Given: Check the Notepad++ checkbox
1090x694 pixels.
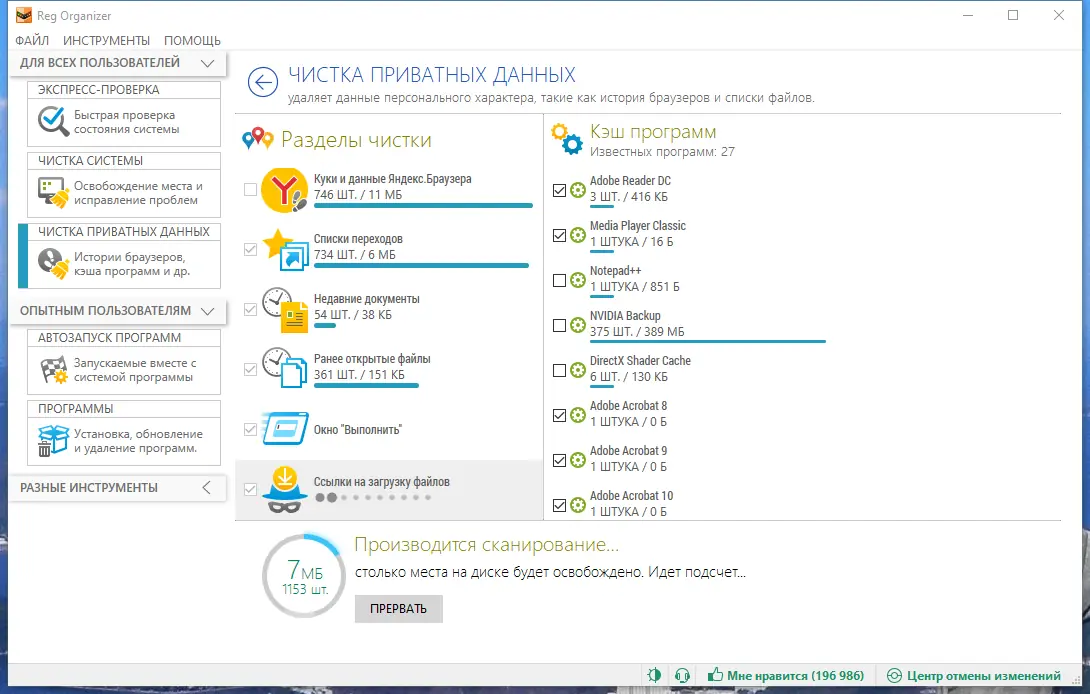Looking at the screenshot, I should coord(560,280).
